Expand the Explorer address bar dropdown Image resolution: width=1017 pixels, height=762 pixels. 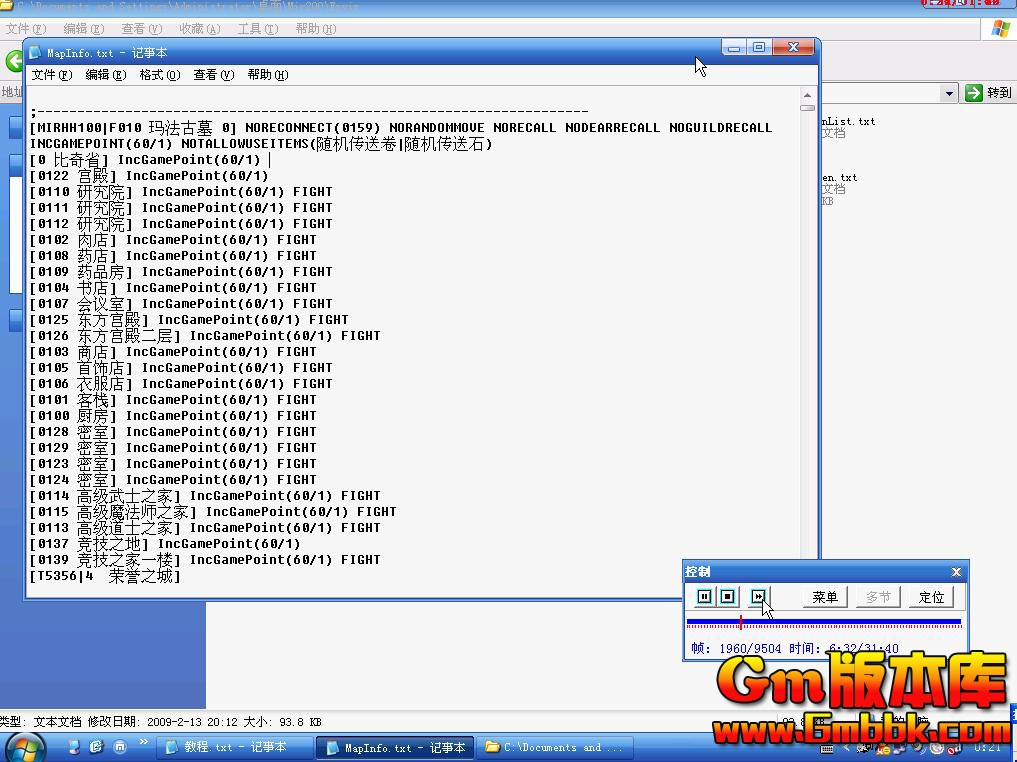point(949,93)
